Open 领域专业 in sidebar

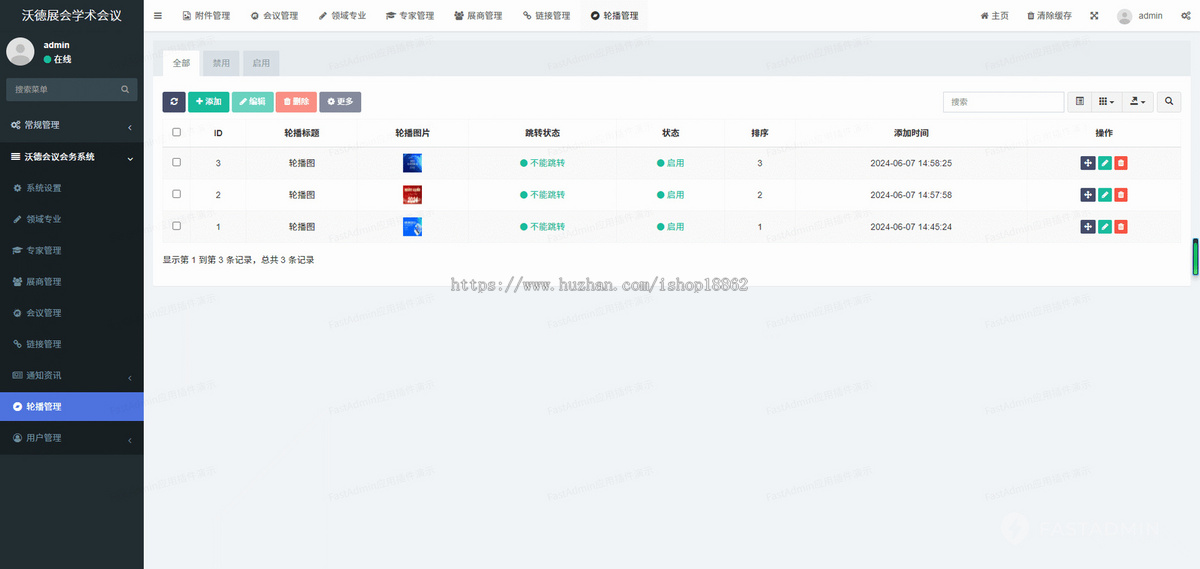72,219
